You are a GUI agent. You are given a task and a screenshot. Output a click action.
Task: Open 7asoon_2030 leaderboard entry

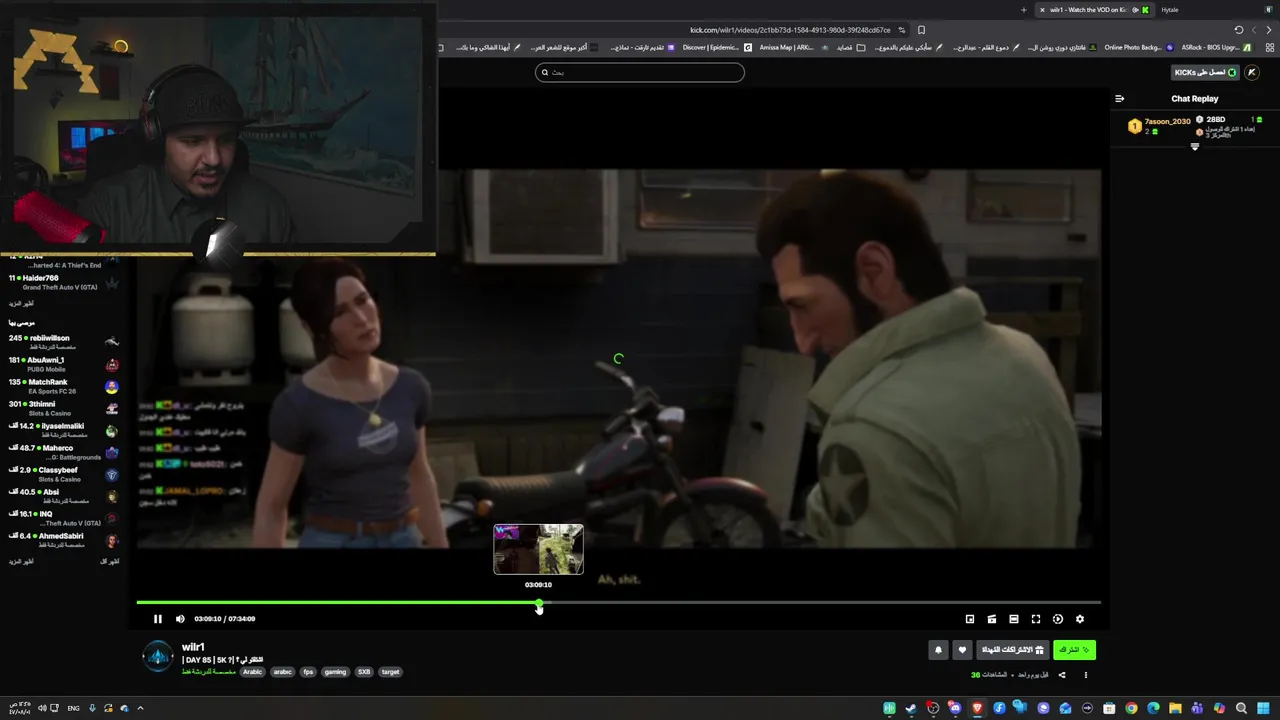pyautogui.click(x=1160, y=126)
